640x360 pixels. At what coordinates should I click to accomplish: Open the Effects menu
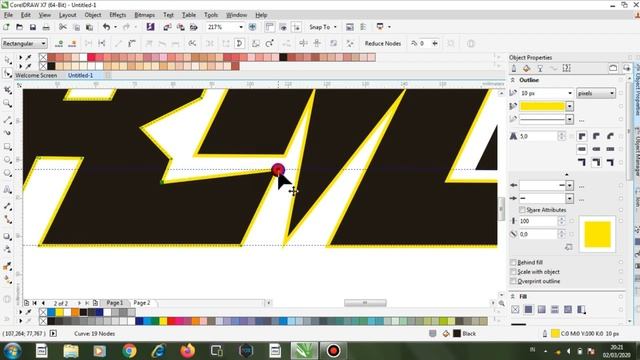(118, 15)
